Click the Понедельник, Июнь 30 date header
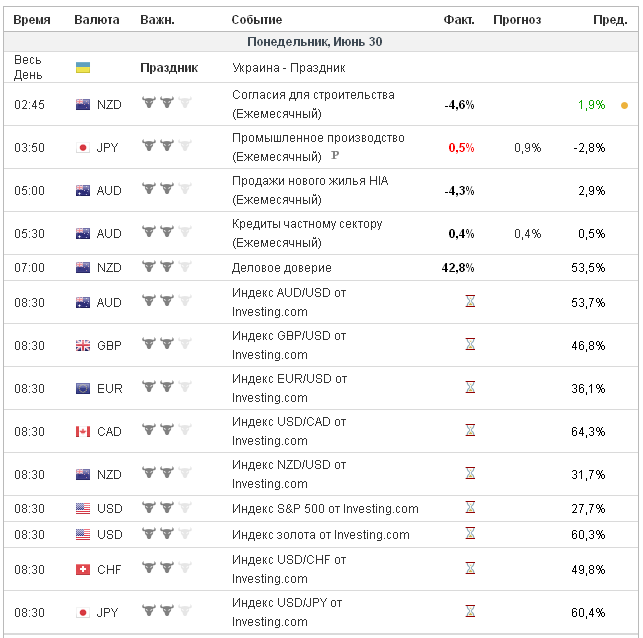The width and height of the screenshot is (643, 638). point(314,42)
